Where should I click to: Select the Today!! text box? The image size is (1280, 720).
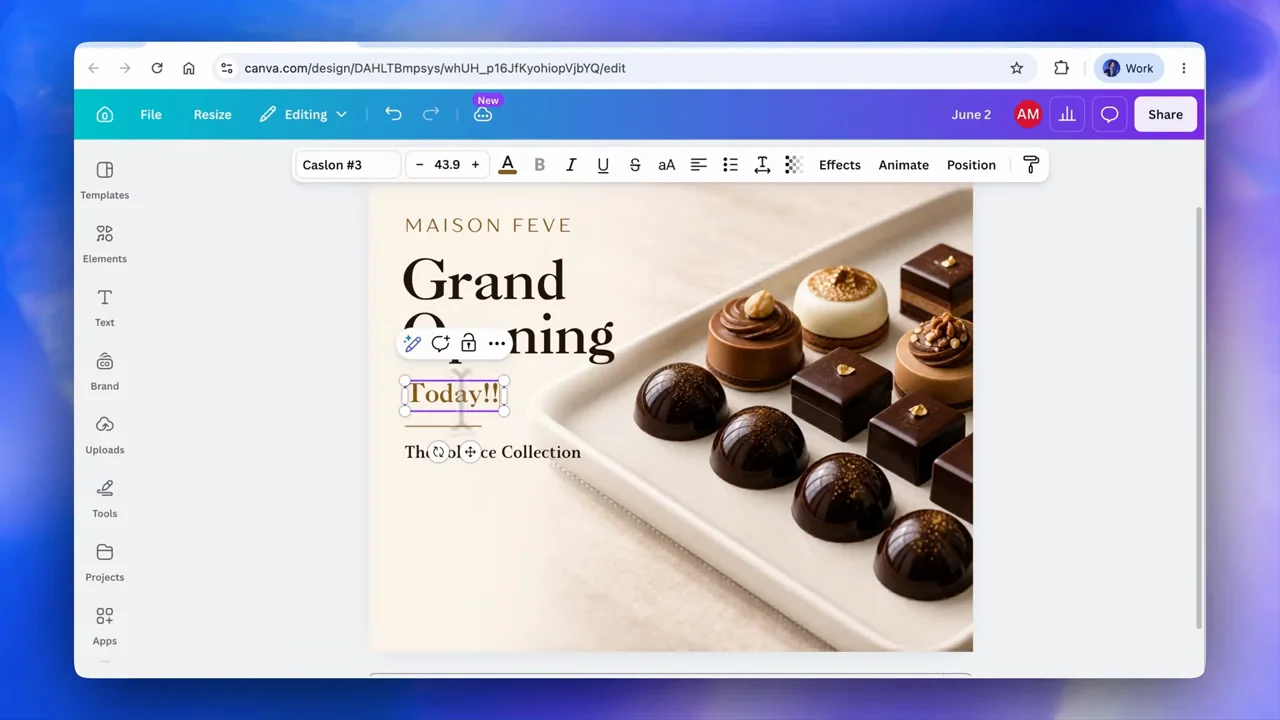click(x=454, y=394)
